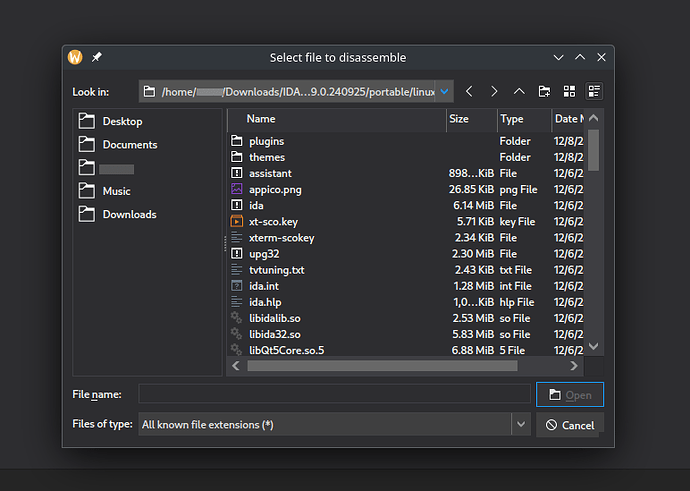Click the png File type cell
The image size is (690, 491).
pyautogui.click(x=518, y=190)
